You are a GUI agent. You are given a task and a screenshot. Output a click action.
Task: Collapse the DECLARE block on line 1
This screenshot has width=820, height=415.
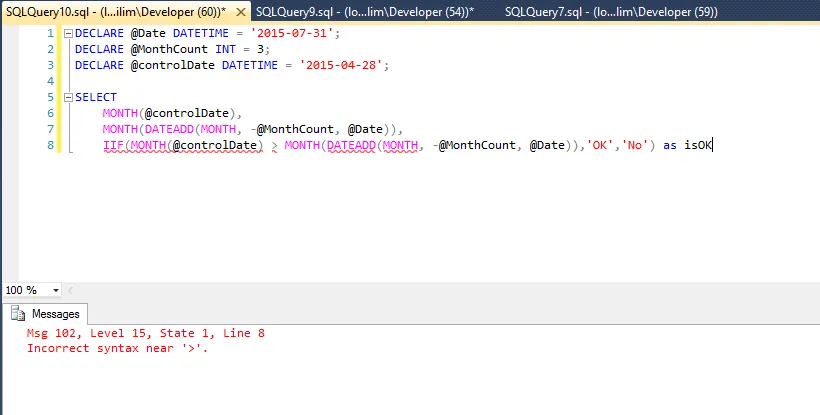(x=68, y=33)
